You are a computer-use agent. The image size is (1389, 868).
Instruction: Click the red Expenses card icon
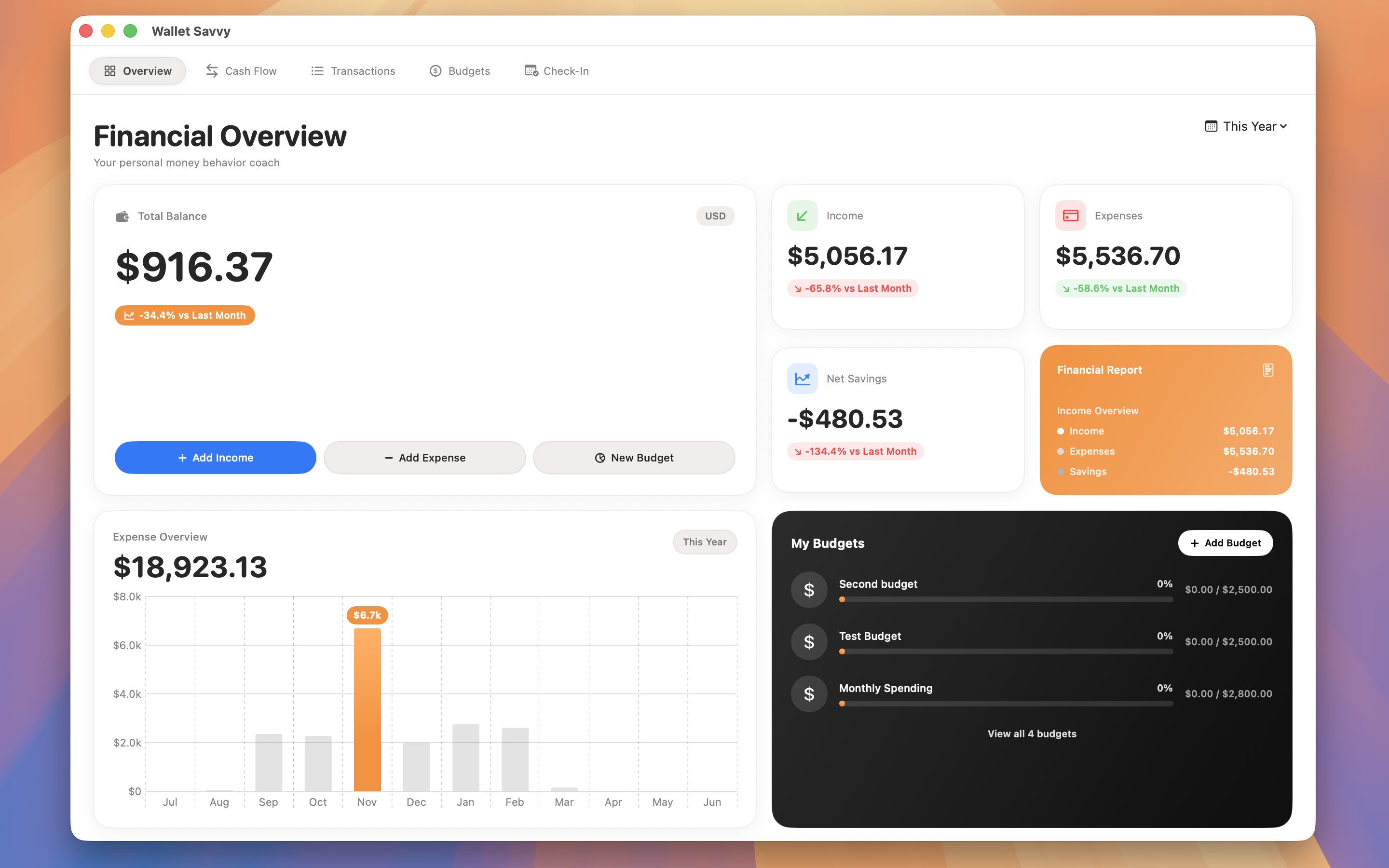point(1071,215)
